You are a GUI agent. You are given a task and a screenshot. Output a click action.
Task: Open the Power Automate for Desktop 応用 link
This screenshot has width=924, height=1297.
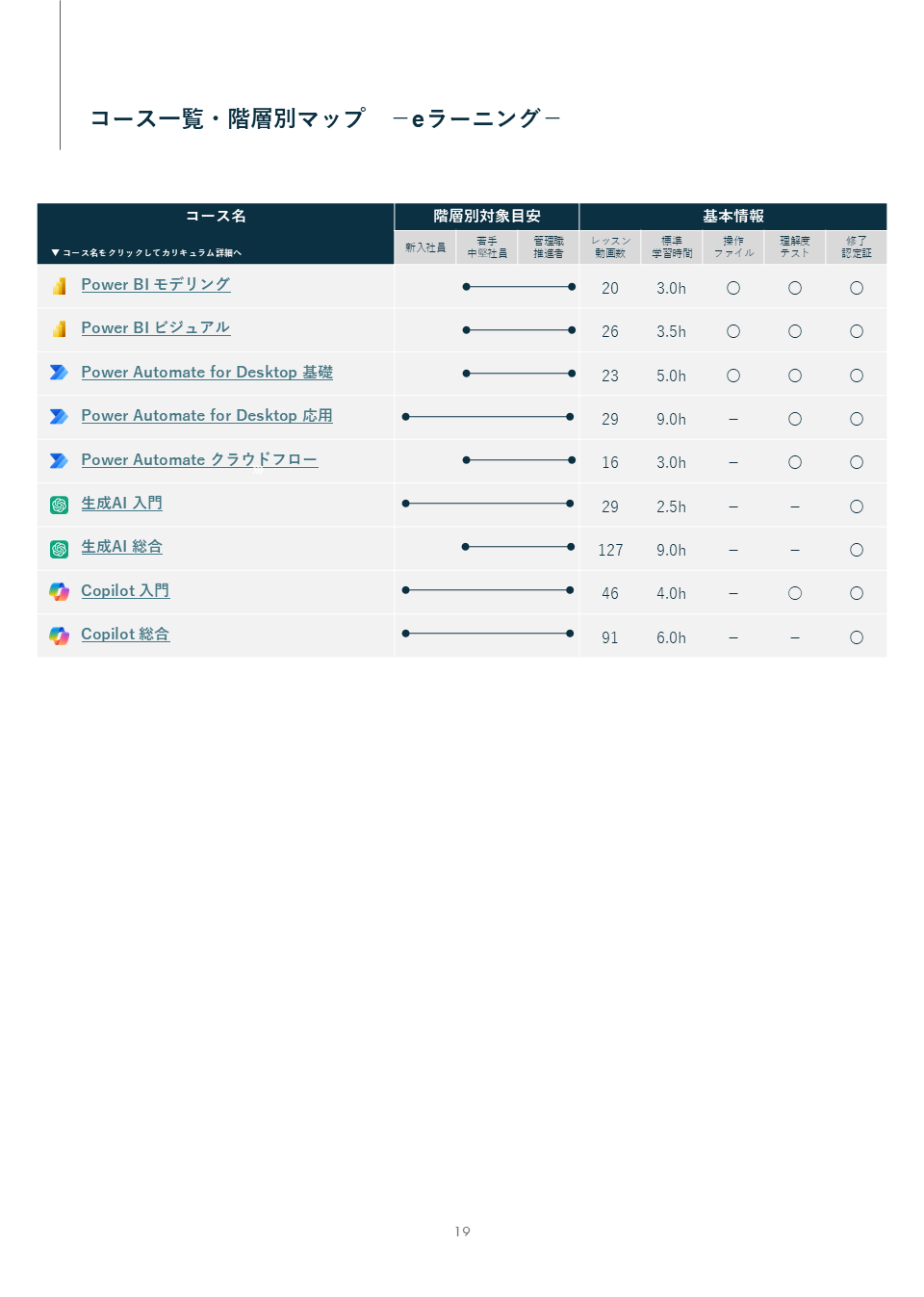click(206, 416)
